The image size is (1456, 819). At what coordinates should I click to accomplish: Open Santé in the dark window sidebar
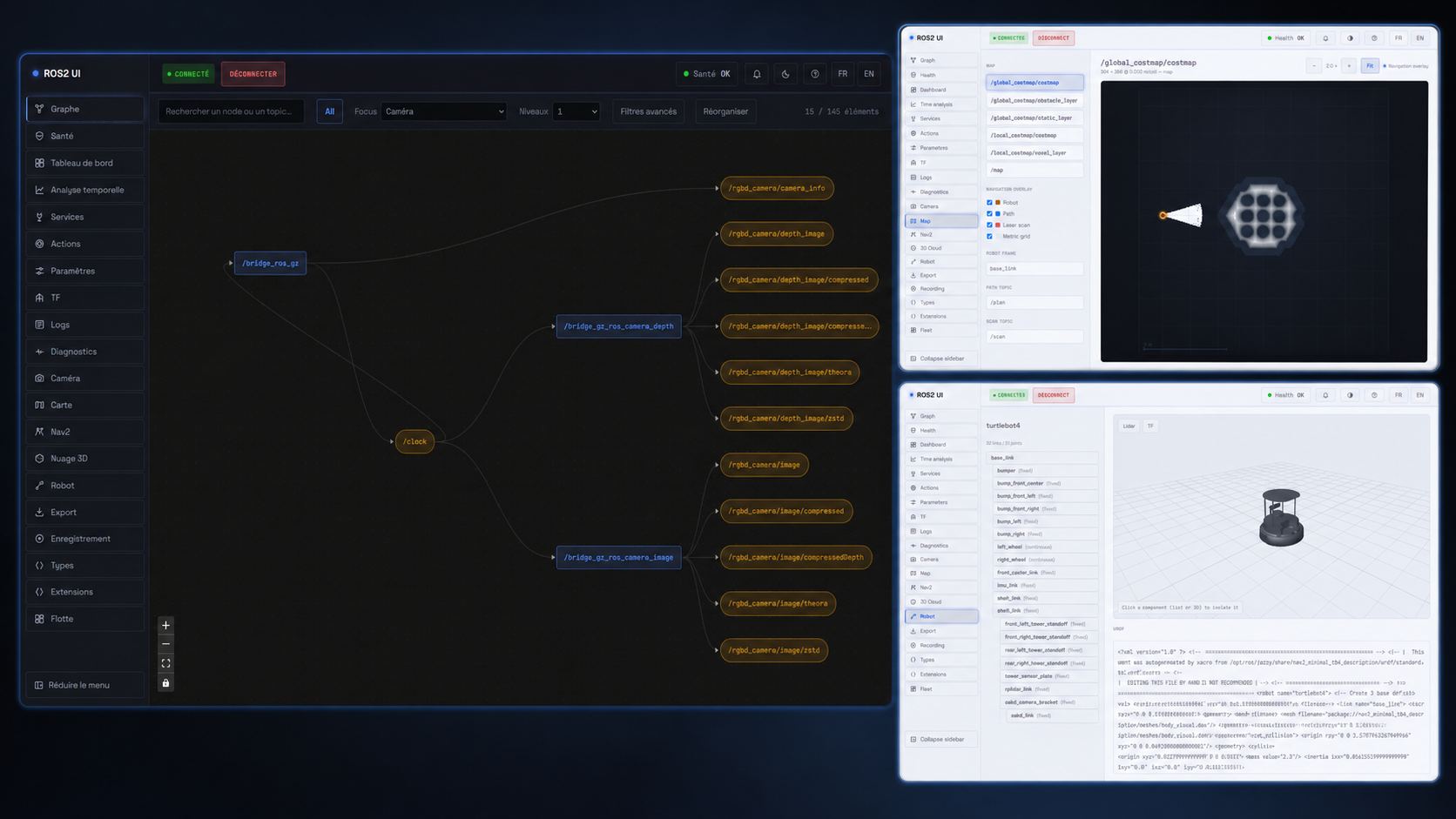coord(84,136)
